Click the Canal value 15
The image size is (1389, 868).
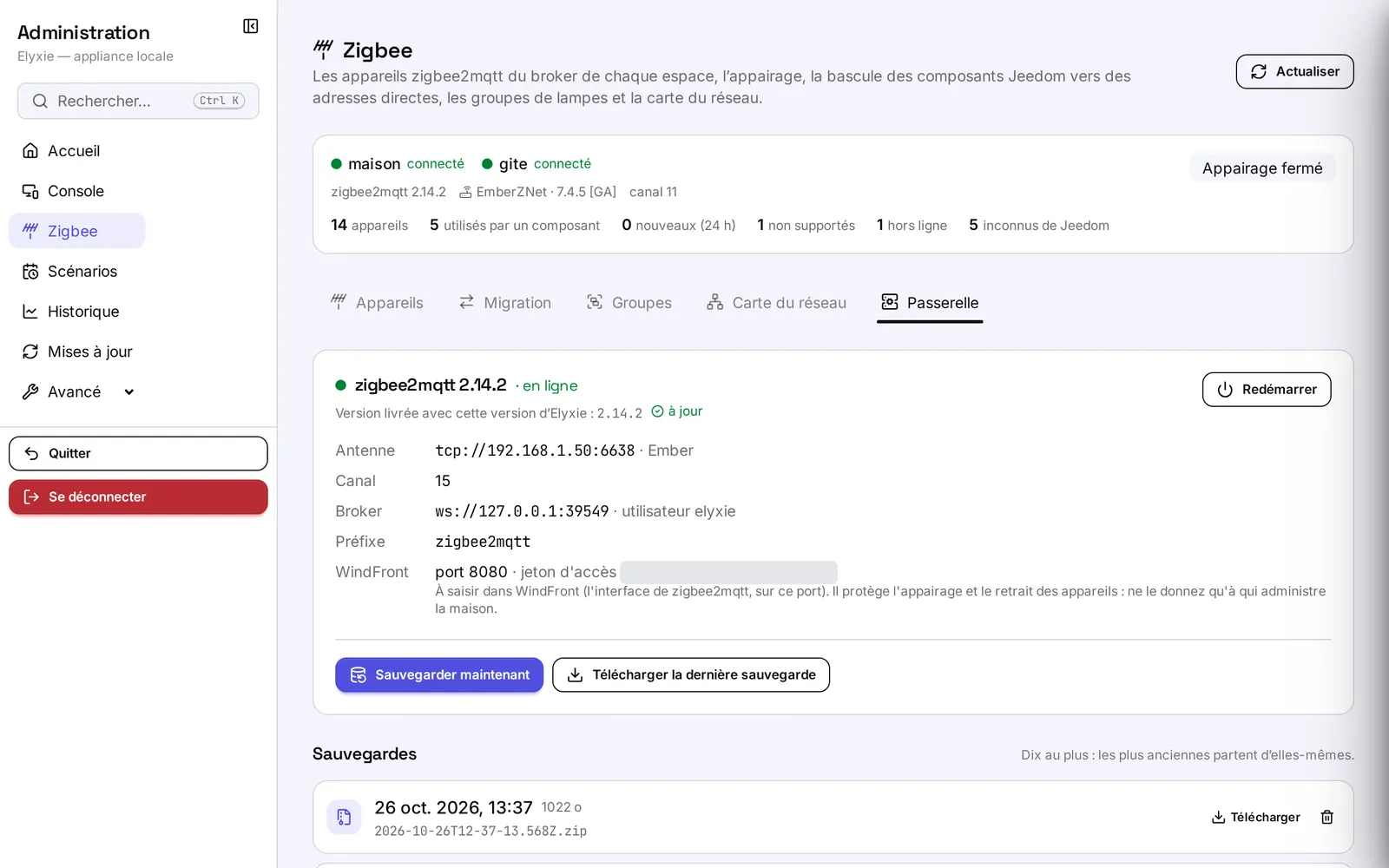443,481
